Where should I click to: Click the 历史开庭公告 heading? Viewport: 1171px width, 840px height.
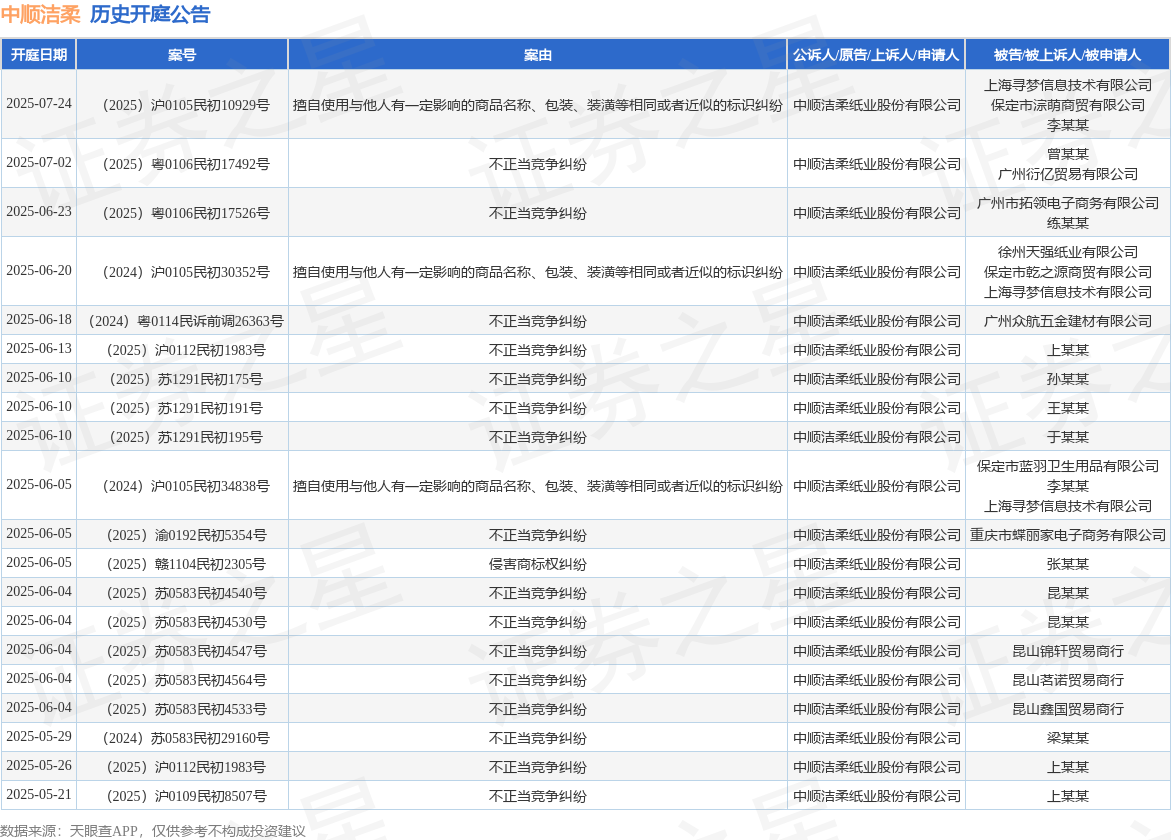150,14
